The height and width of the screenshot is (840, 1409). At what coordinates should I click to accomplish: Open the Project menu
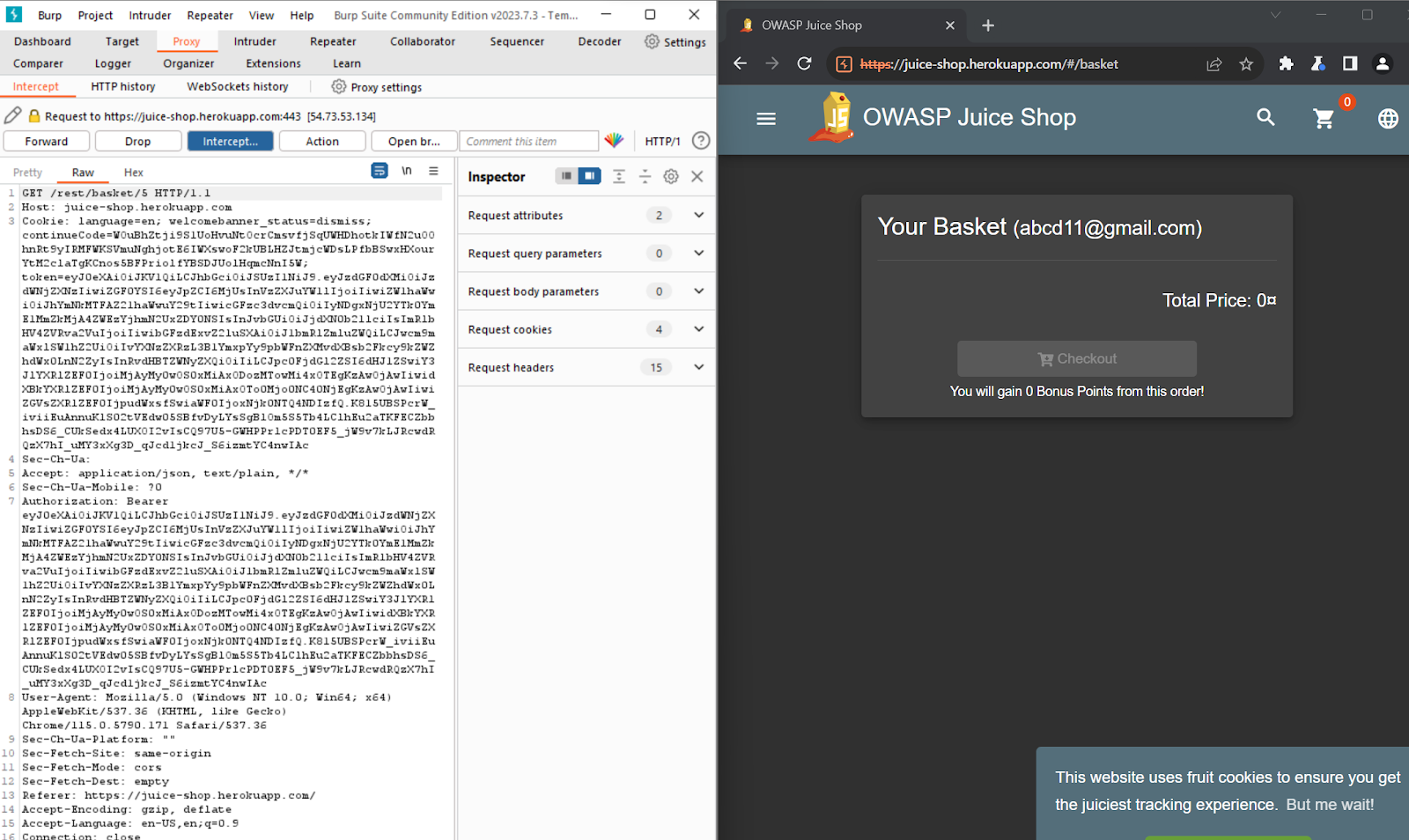[95, 15]
